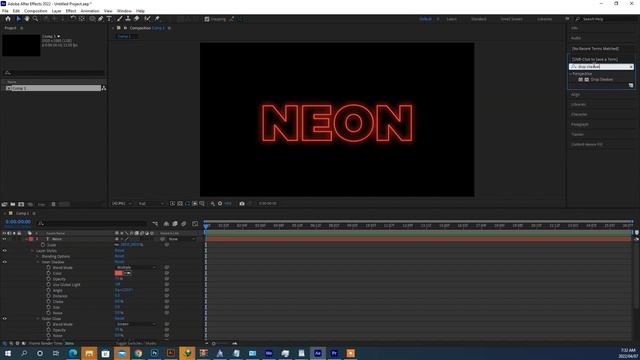Select the Pen tool
Screen dimensions: 640x360
pos(101,19)
